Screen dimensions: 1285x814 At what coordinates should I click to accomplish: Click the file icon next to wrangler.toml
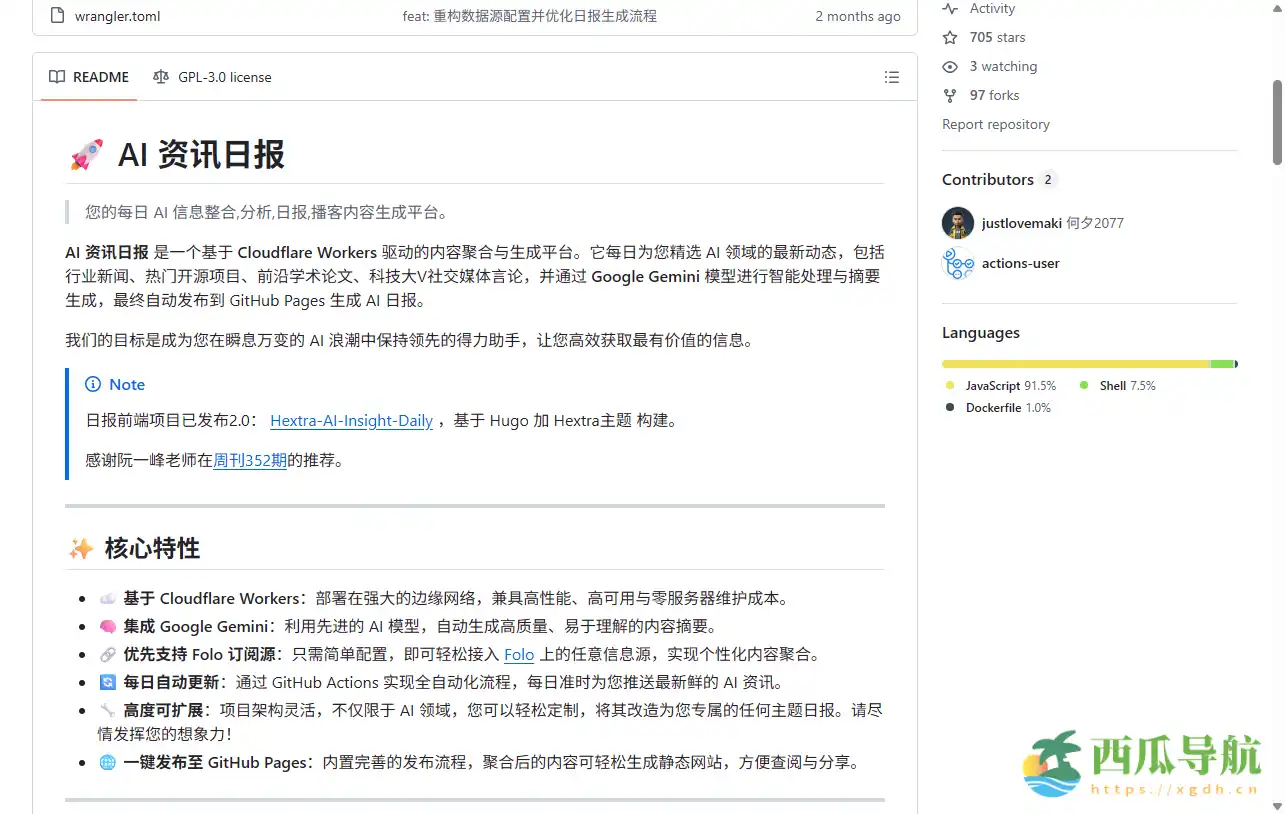pos(57,16)
